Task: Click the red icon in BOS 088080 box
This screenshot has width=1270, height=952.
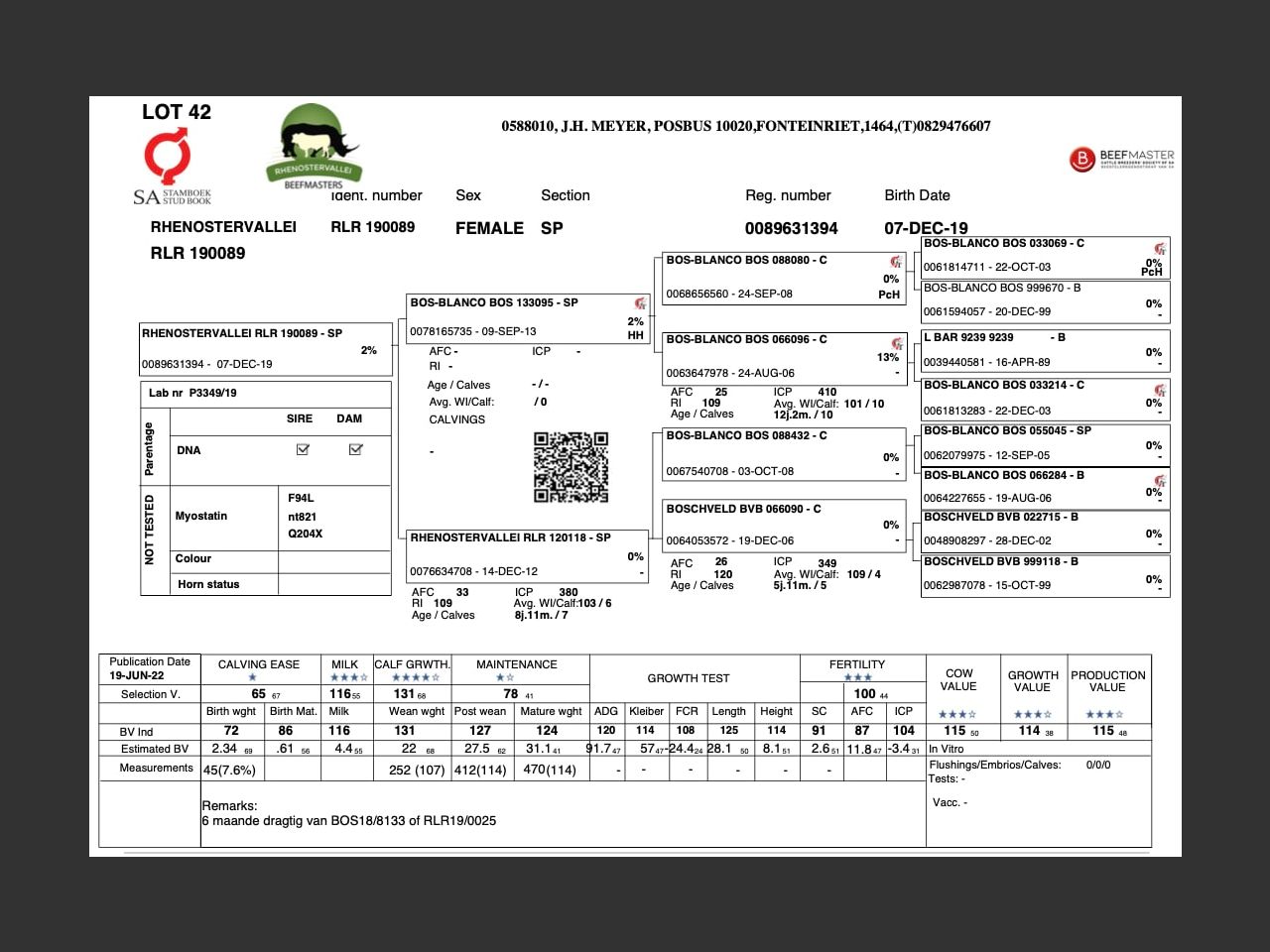Action: coord(896,262)
